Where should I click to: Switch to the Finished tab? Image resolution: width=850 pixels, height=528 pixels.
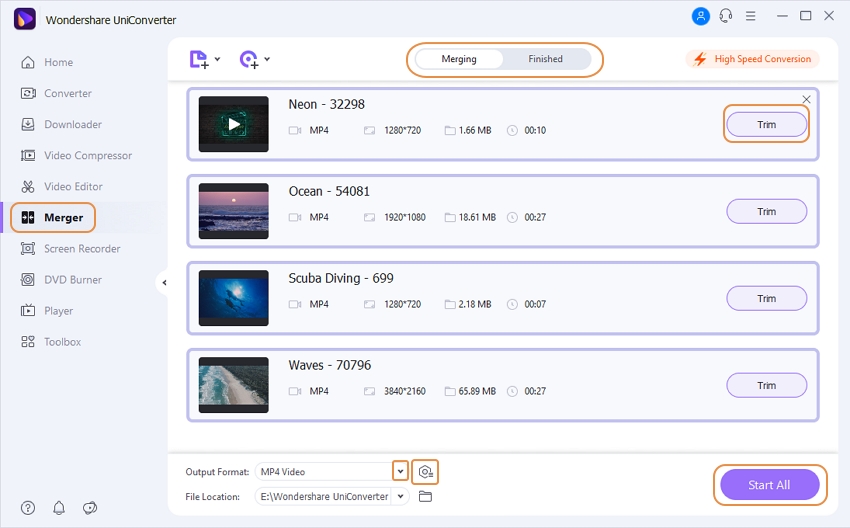(x=545, y=59)
